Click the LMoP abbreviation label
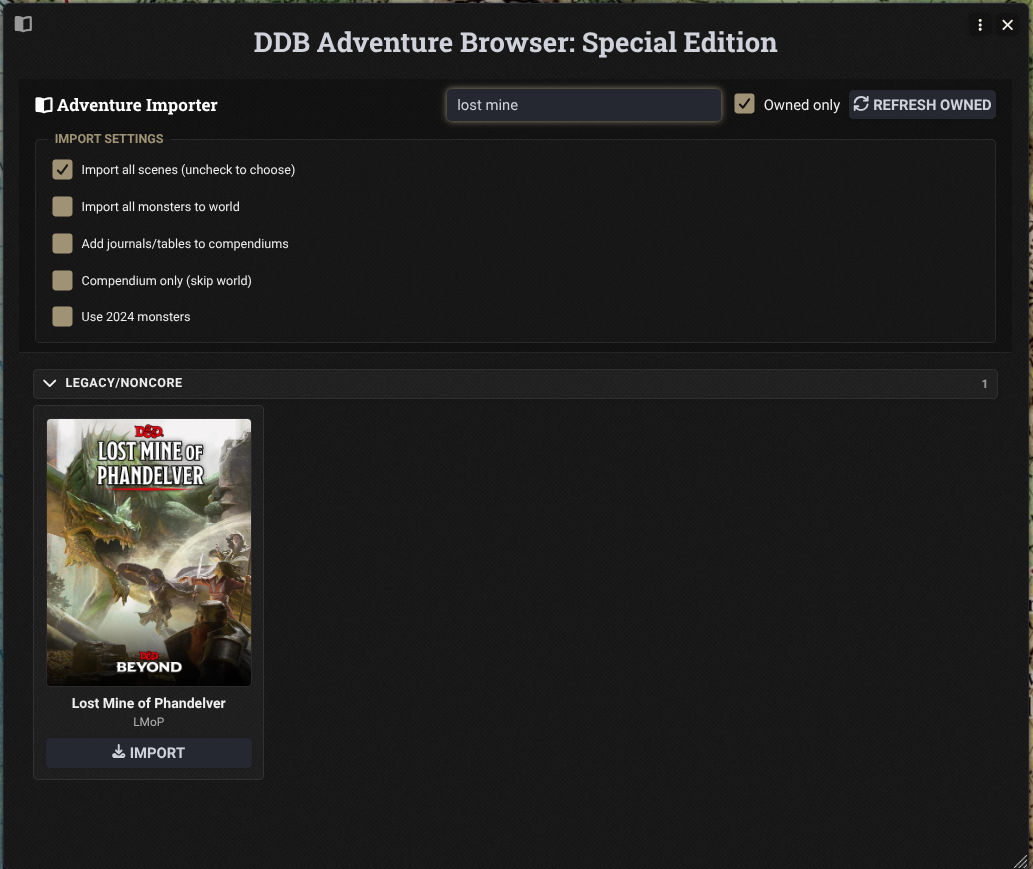 point(149,722)
